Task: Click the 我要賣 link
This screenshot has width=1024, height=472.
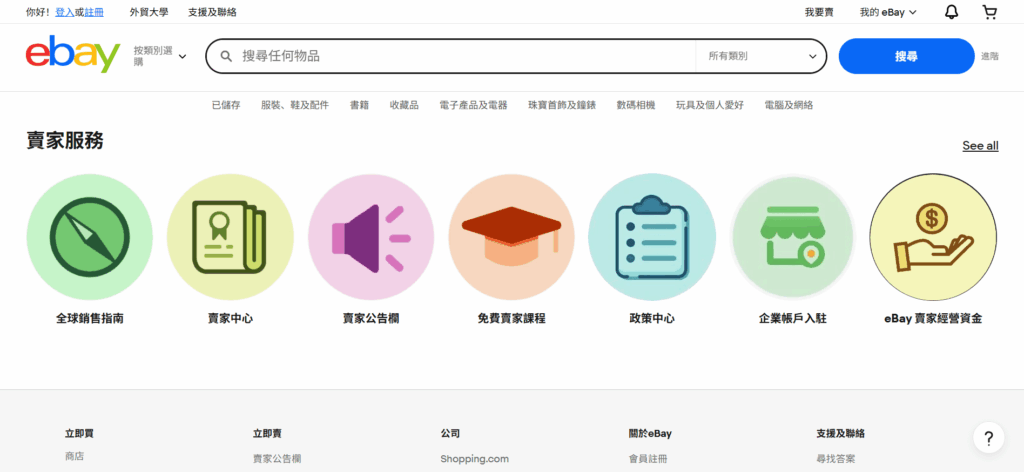Action: coord(819,12)
